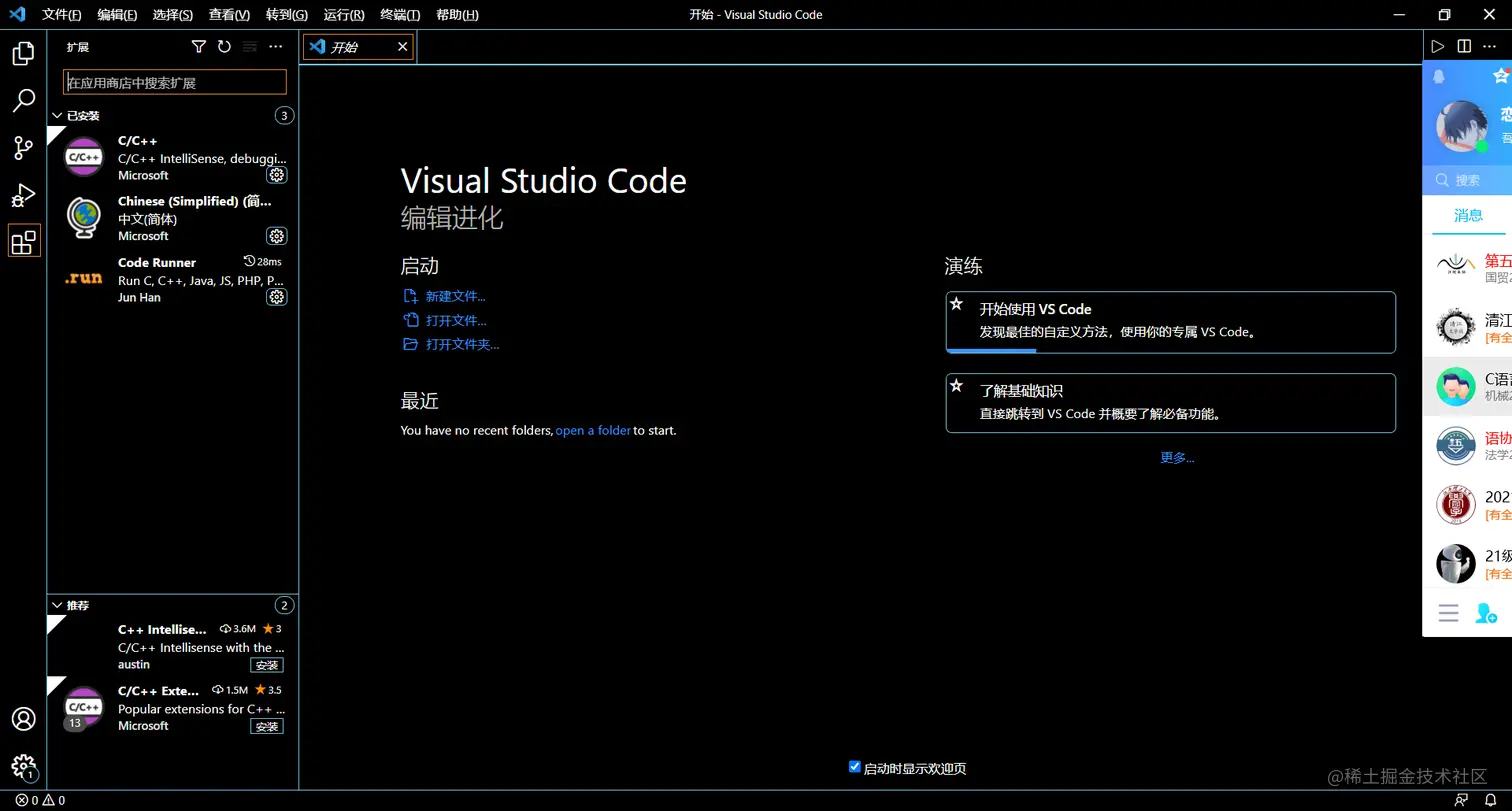The image size is (1512, 811).
Task: Click the Chinese language pack globe icon
Action: click(x=84, y=218)
